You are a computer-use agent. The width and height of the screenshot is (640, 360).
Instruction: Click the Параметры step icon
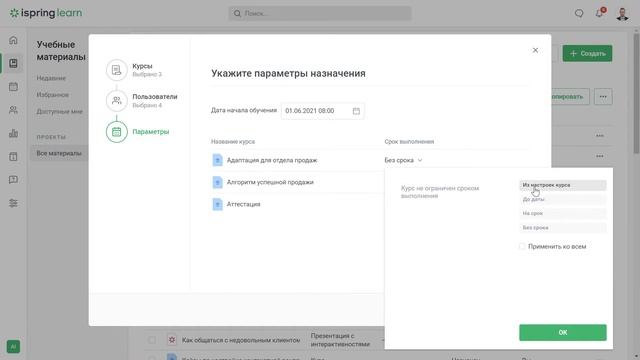coord(116,131)
